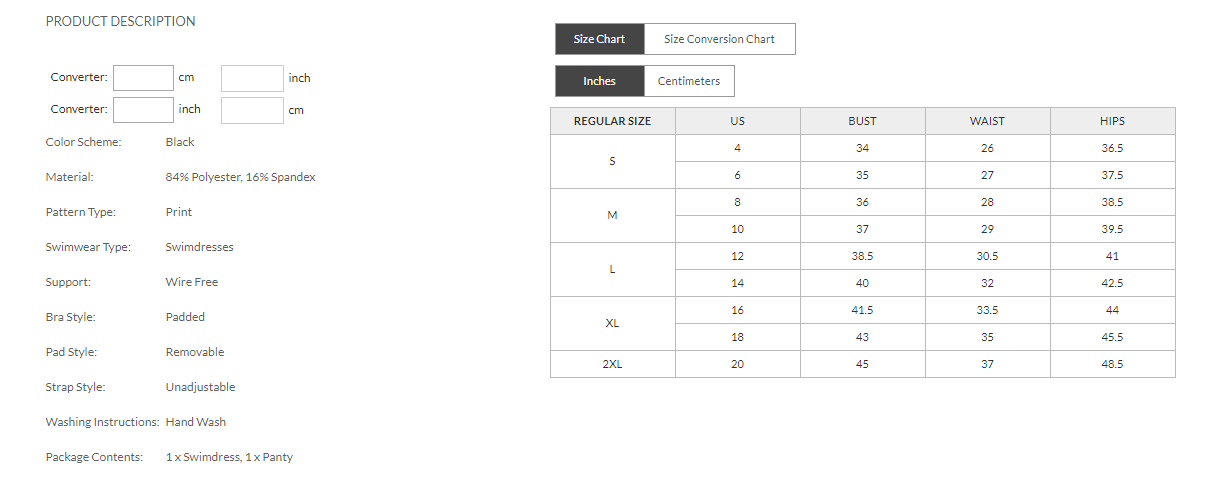
Task: Click the cm field in the second converter row
Action: coord(252,110)
